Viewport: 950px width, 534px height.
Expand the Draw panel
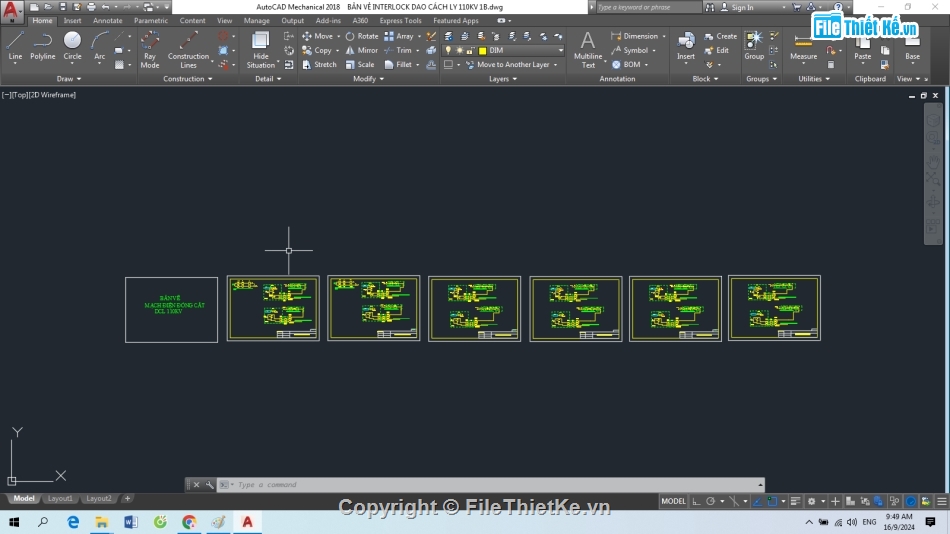tap(68, 79)
